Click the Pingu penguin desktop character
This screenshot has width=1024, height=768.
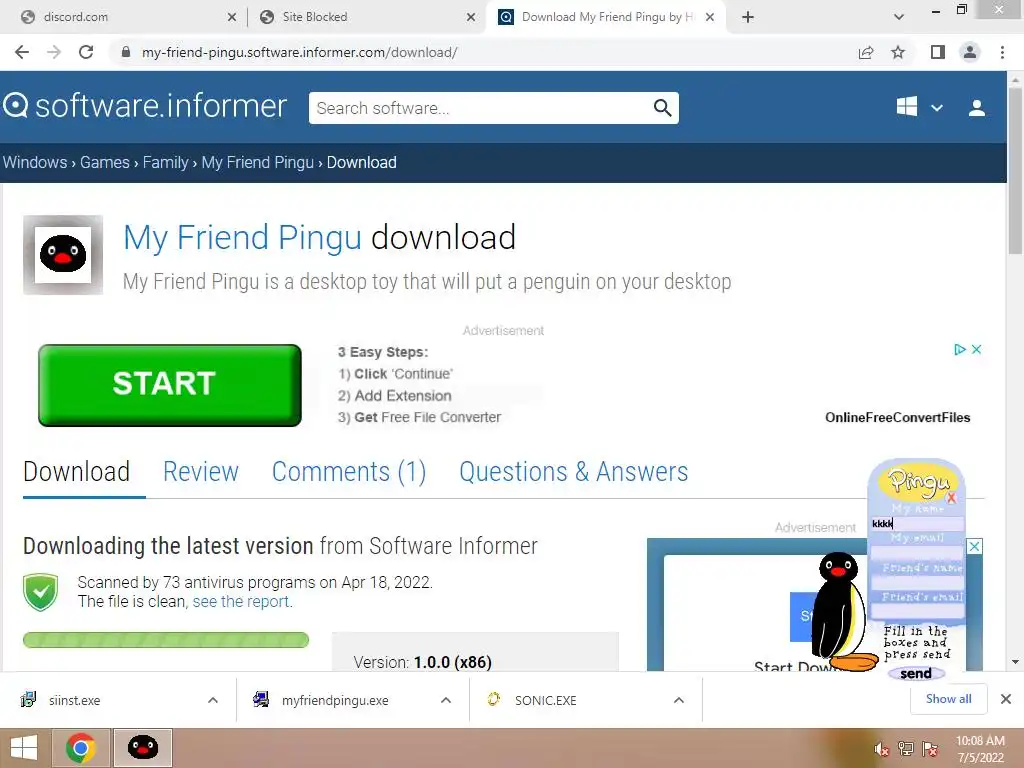[839, 612]
